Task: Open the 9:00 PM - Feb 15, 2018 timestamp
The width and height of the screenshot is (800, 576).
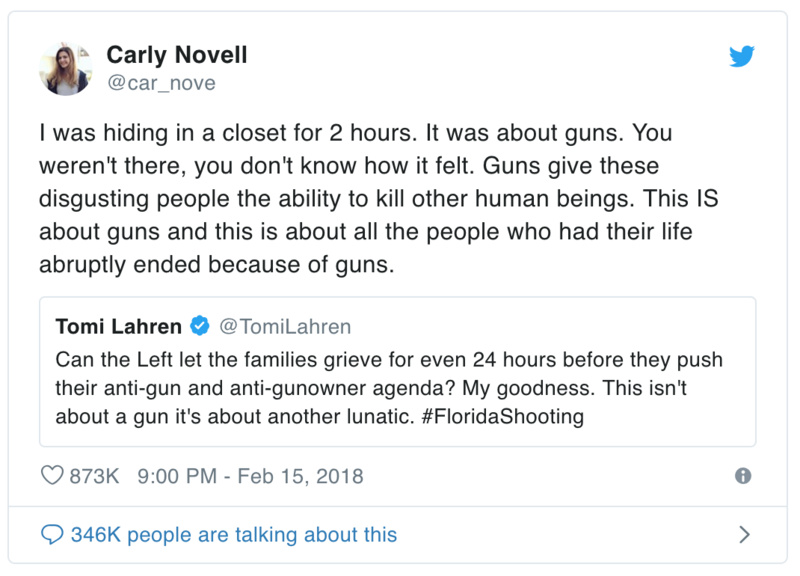Action: pos(247,475)
